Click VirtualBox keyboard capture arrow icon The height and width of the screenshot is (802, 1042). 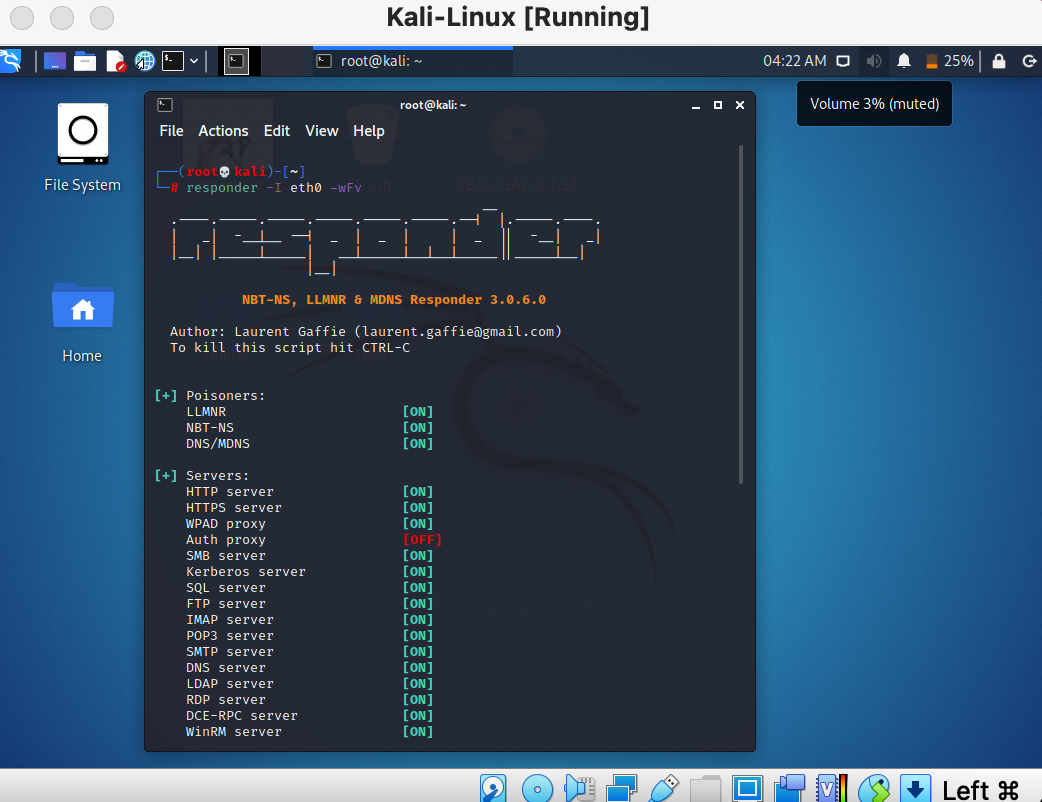point(915,789)
